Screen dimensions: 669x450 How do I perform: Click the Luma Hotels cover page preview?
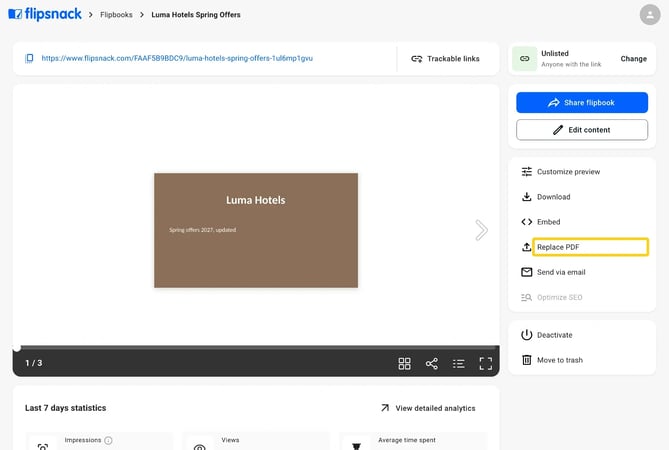click(256, 230)
